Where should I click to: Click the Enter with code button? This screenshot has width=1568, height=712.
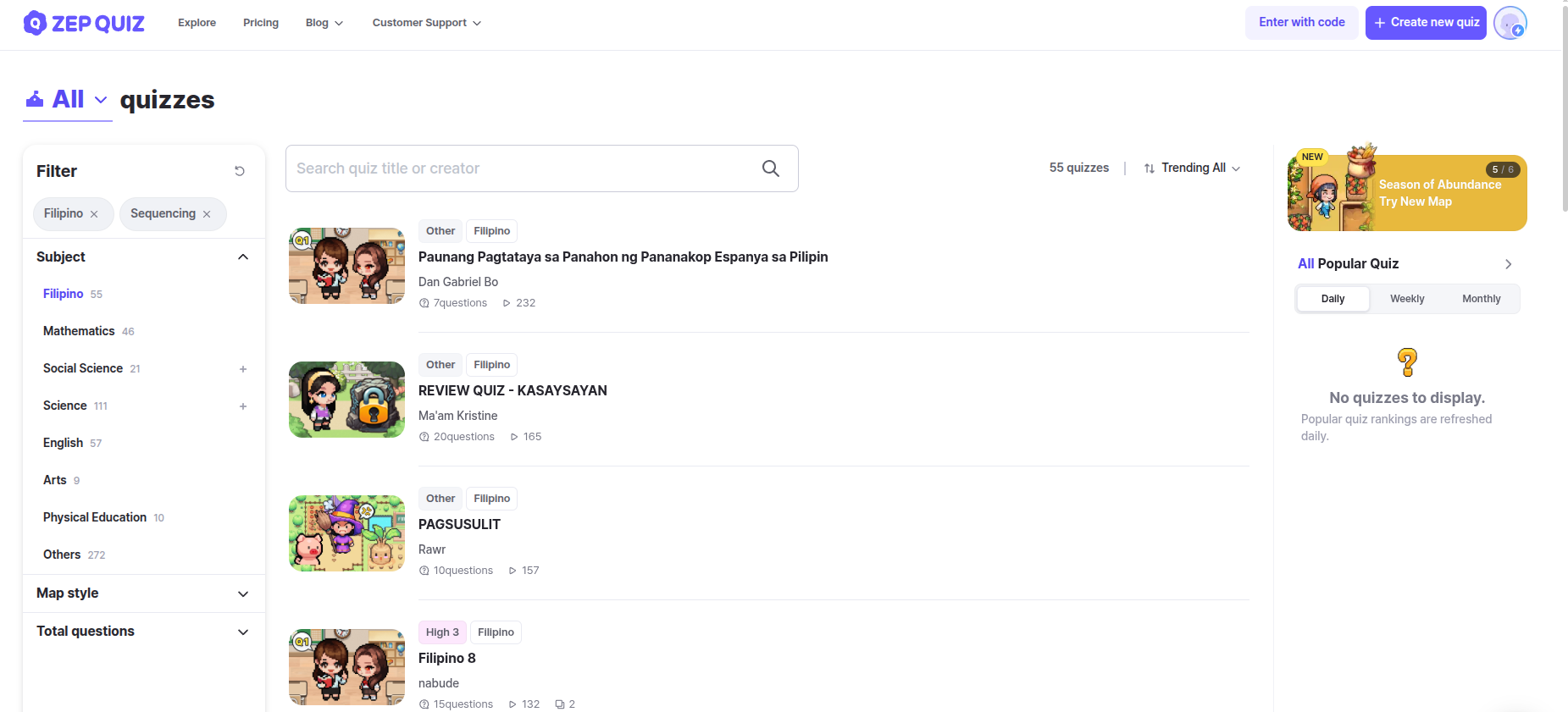point(1301,23)
